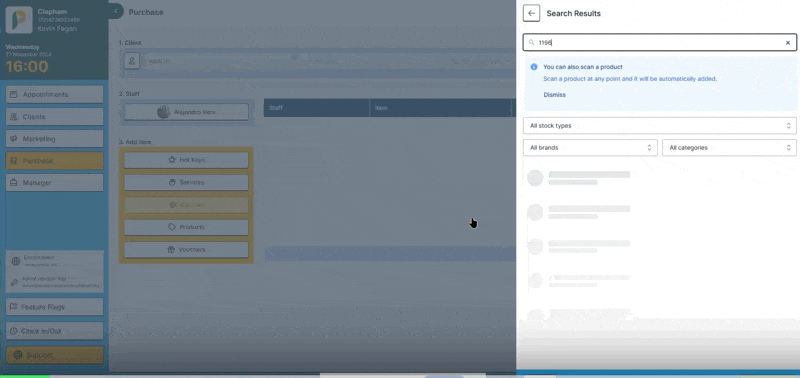800x378 pixels.
Task: Click the calendar icon beside Appointments
Action: (x=14, y=94)
